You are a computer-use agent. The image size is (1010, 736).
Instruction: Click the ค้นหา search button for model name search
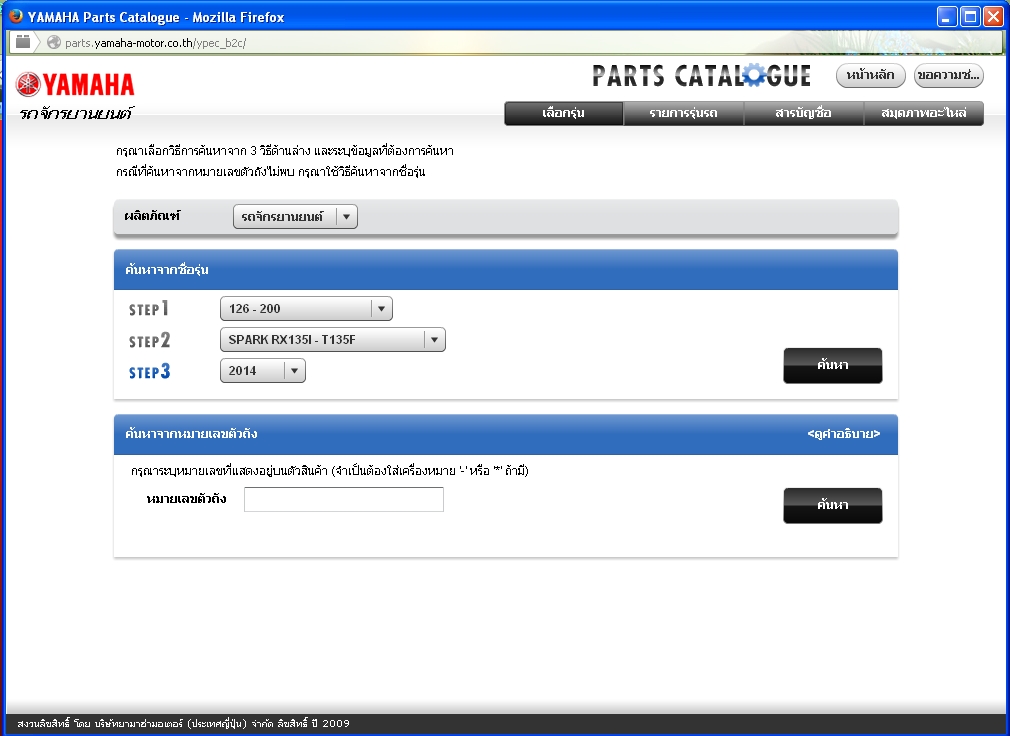tap(833, 365)
